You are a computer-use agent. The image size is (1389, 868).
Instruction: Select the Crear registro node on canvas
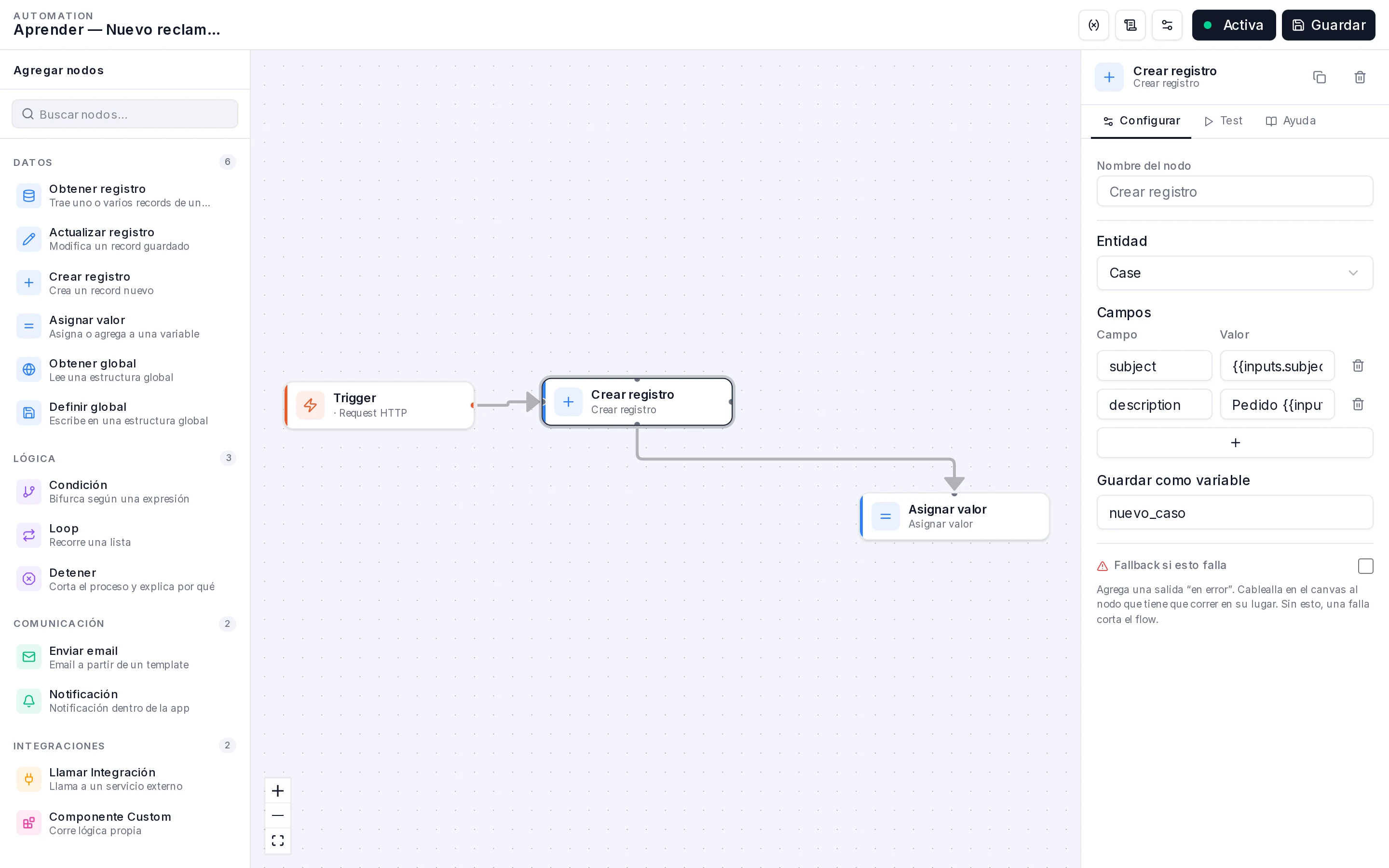tap(637, 402)
